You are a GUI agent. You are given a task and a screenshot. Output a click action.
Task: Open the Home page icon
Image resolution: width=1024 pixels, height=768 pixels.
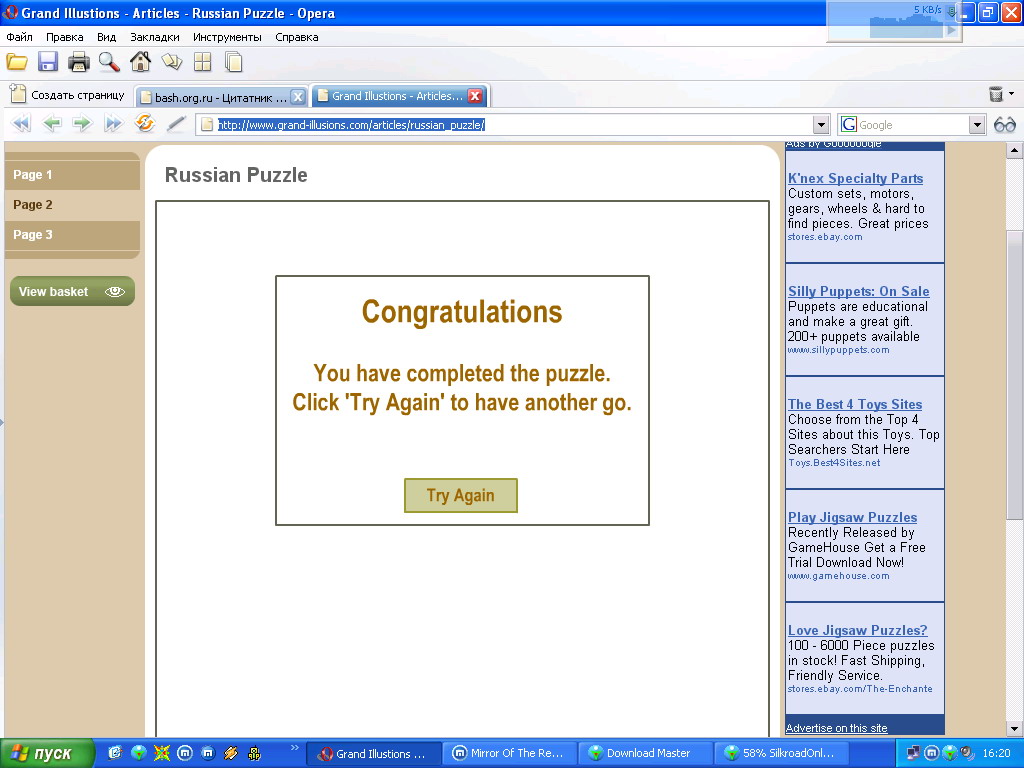point(140,62)
